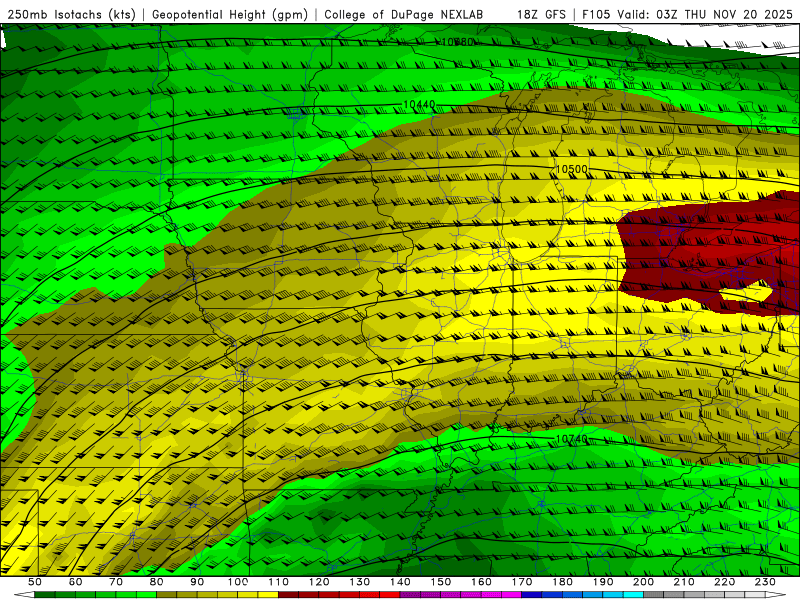Click the yellow pocket inside the dark red jet core
This screenshot has height=600, width=800.
tap(746, 292)
